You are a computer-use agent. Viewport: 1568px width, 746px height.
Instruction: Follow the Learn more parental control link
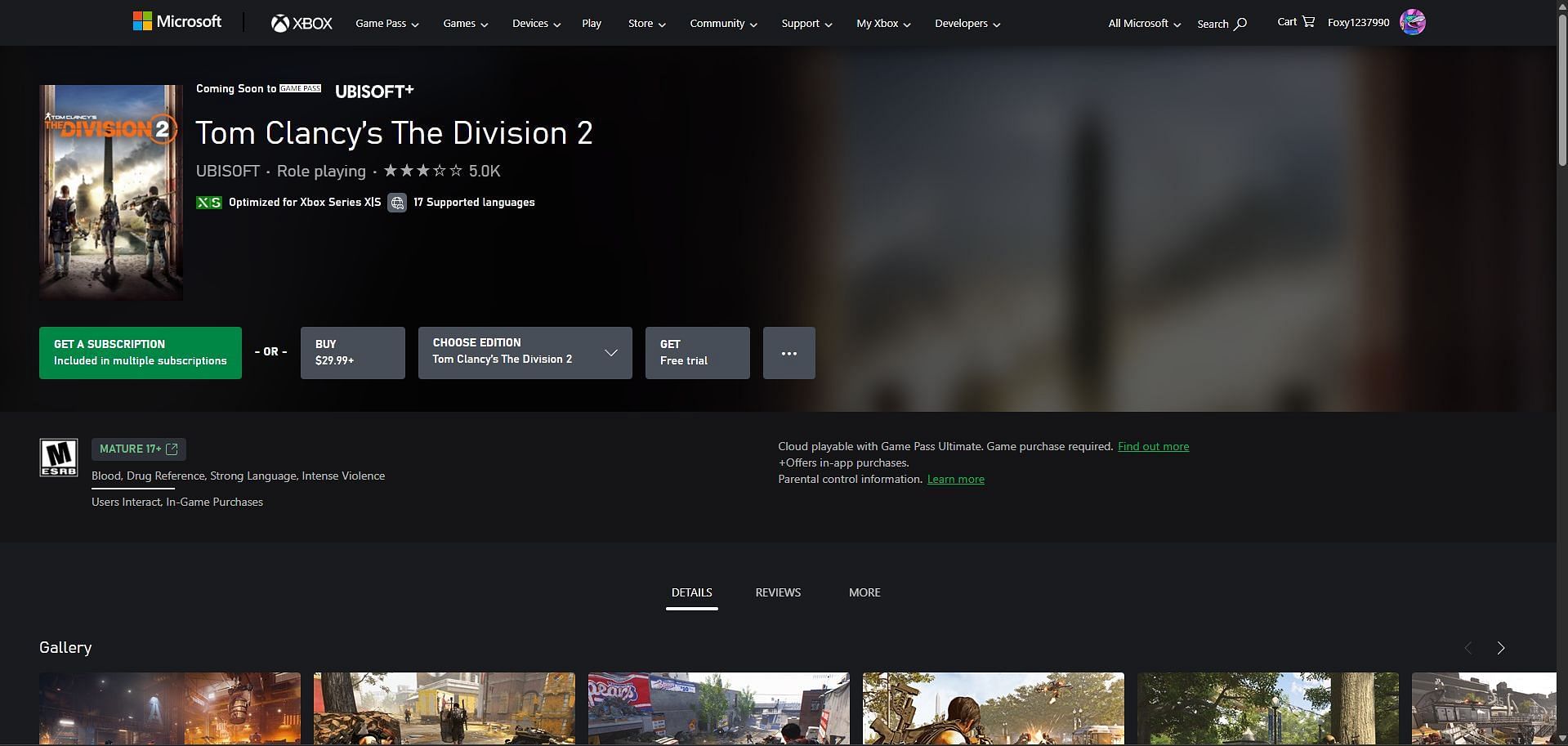[x=955, y=479]
